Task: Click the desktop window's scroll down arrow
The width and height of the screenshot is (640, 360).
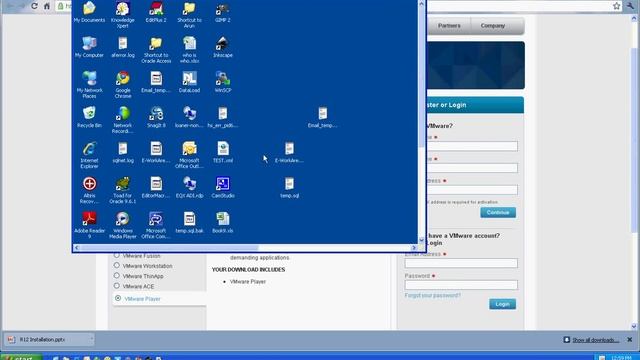Action: pos(422,240)
